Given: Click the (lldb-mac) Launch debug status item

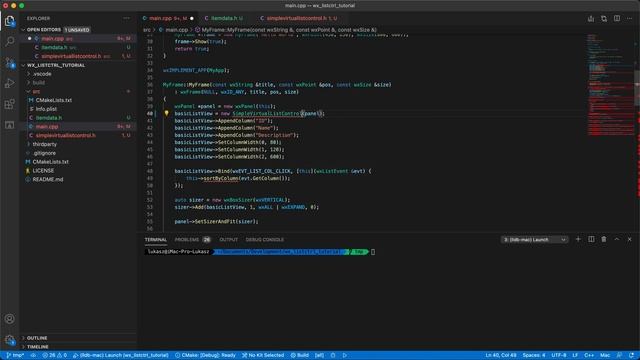Looking at the screenshot, I should (121, 355).
